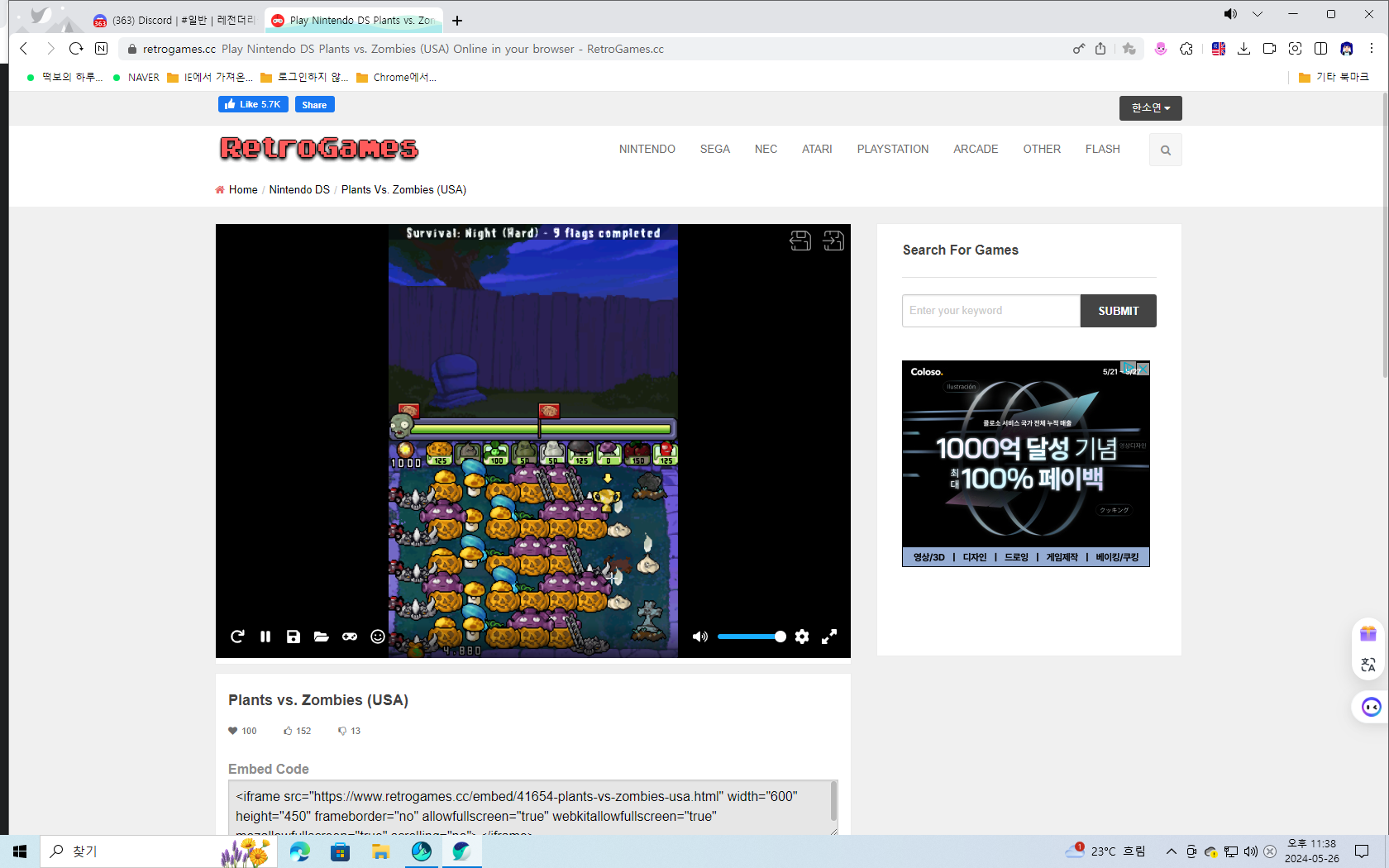
Task: Open the PLAYSTATION menu
Action: (x=893, y=149)
